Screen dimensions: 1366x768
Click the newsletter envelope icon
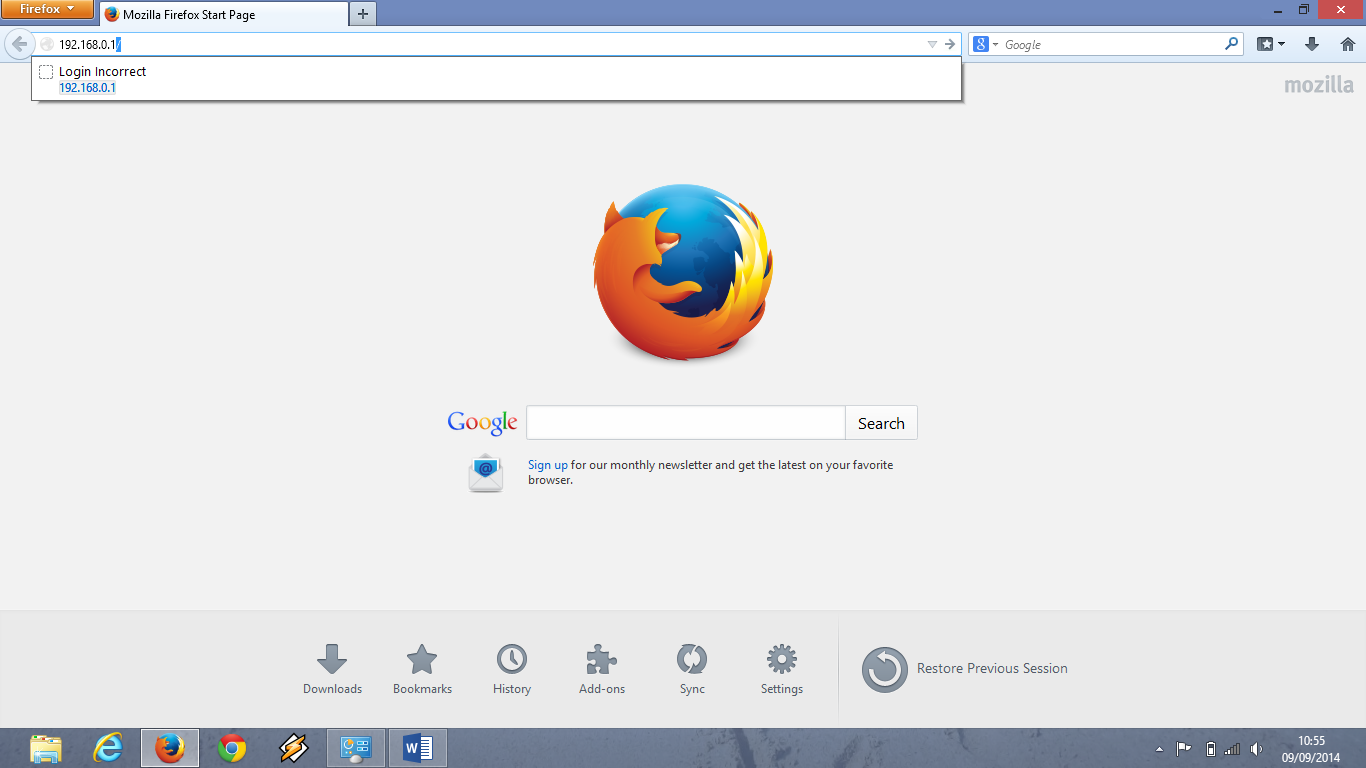pyautogui.click(x=486, y=472)
